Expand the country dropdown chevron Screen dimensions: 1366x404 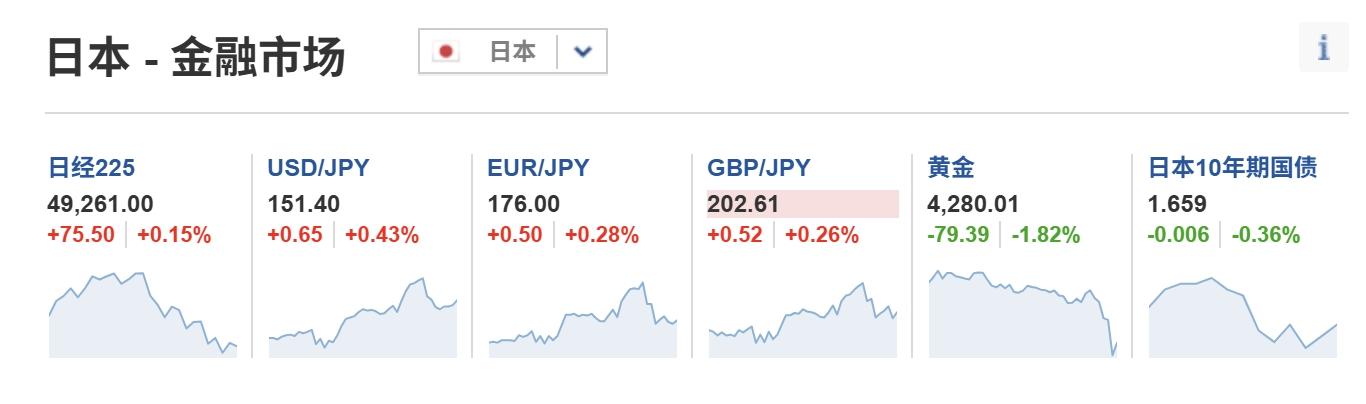[x=583, y=51]
